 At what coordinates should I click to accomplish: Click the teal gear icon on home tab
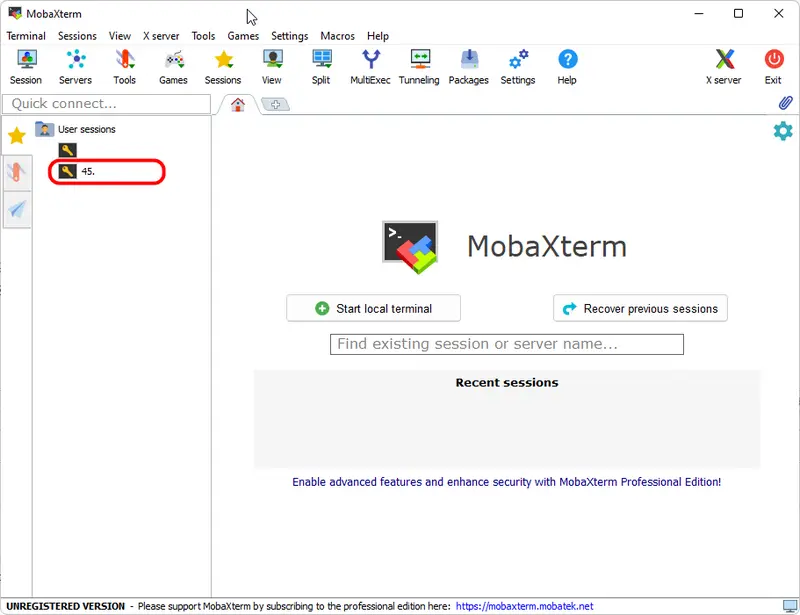coord(783,131)
